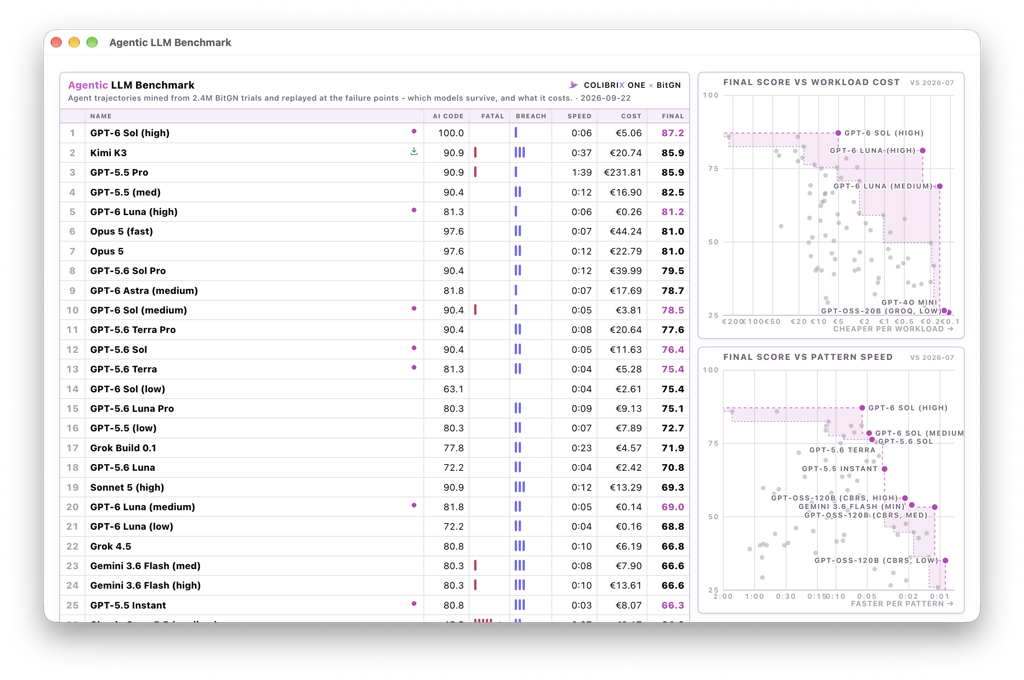This screenshot has width=1024, height=680.
Task: Click the 'COLIBRIX ONE × BitGN' branding text
Action: click(632, 86)
